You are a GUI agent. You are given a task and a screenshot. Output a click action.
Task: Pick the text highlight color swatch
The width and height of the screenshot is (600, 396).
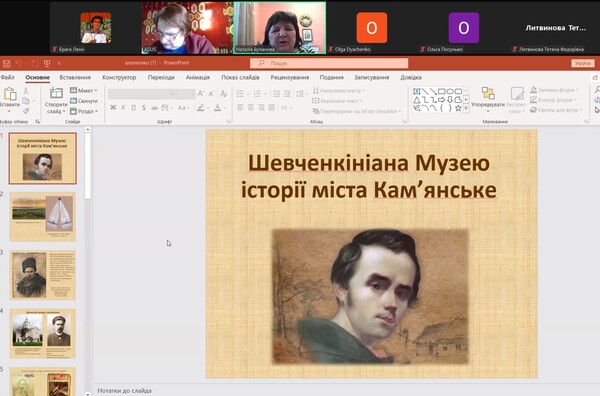click(x=202, y=108)
